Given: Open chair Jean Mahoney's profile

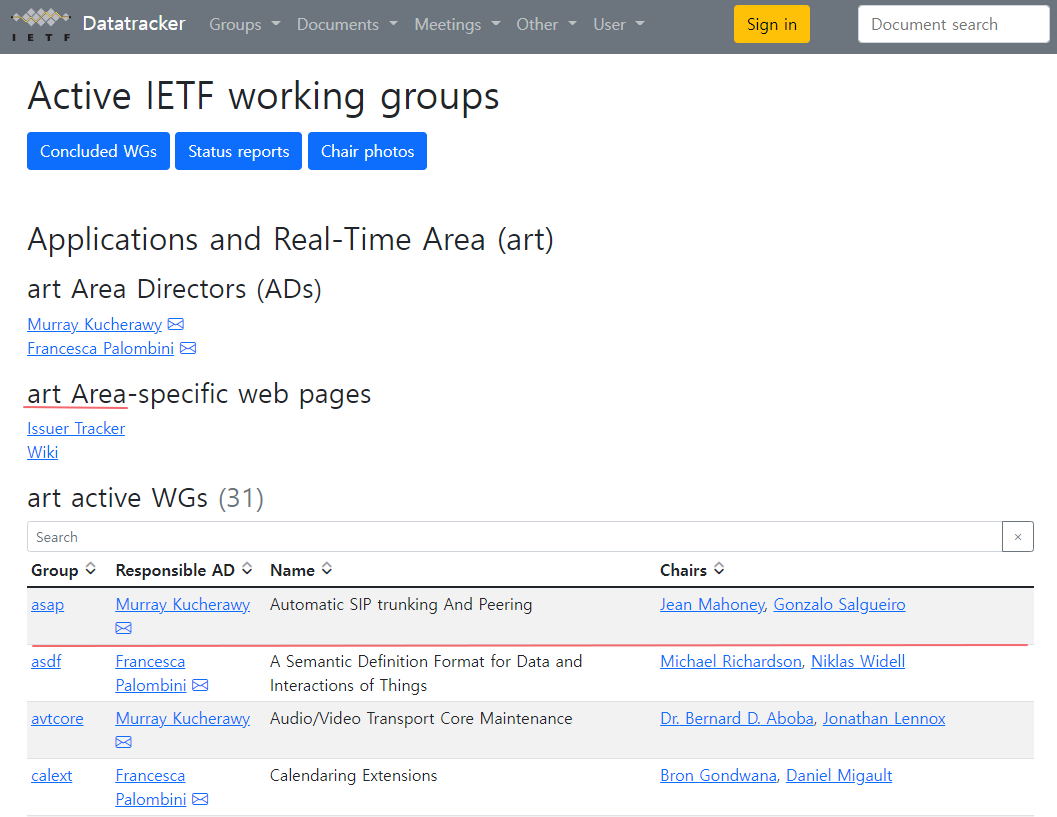Looking at the screenshot, I should pos(713,605).
